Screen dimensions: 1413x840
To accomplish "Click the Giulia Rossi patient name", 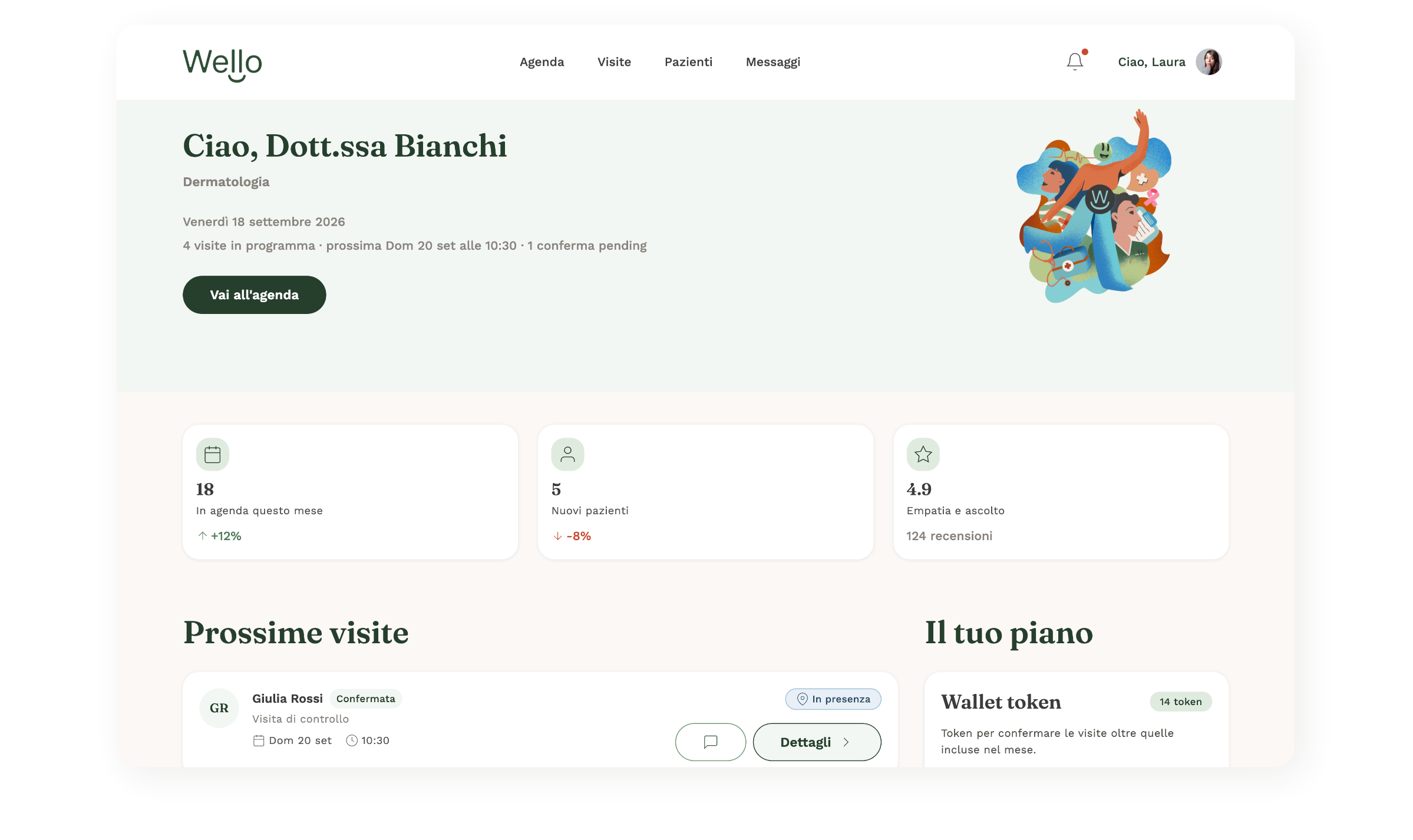I will tap(288, 699).
